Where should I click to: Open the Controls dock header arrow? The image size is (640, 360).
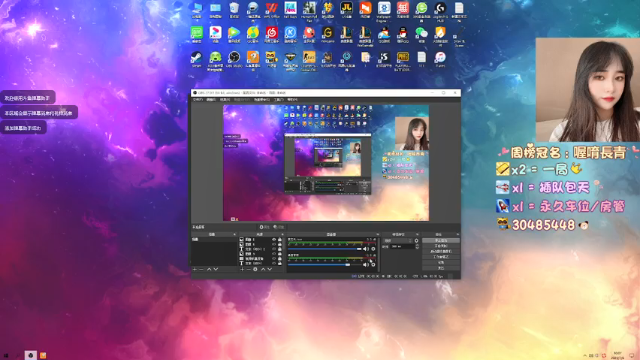click(x=458, y=234)
